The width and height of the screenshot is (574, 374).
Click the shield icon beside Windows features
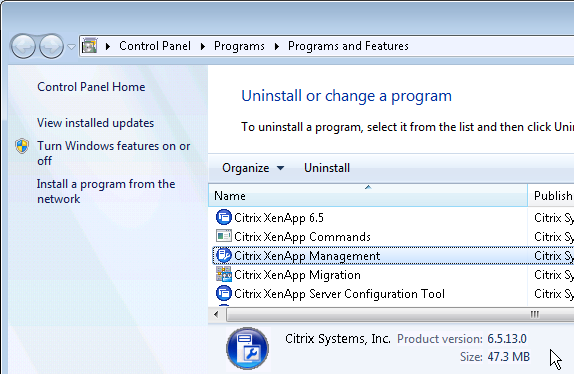click(22, 146)
